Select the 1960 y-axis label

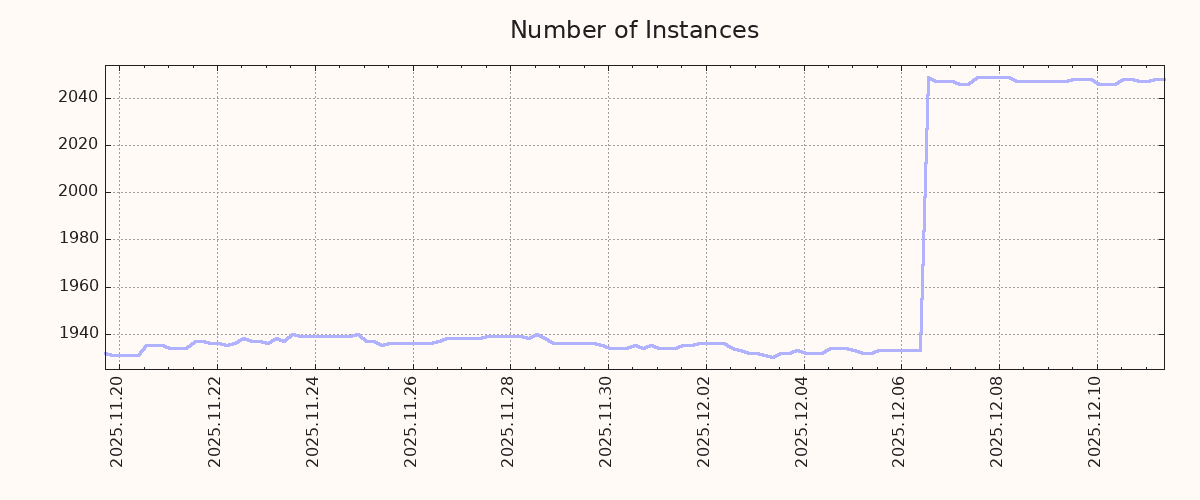pyautogui.click(x=77, y=287)
